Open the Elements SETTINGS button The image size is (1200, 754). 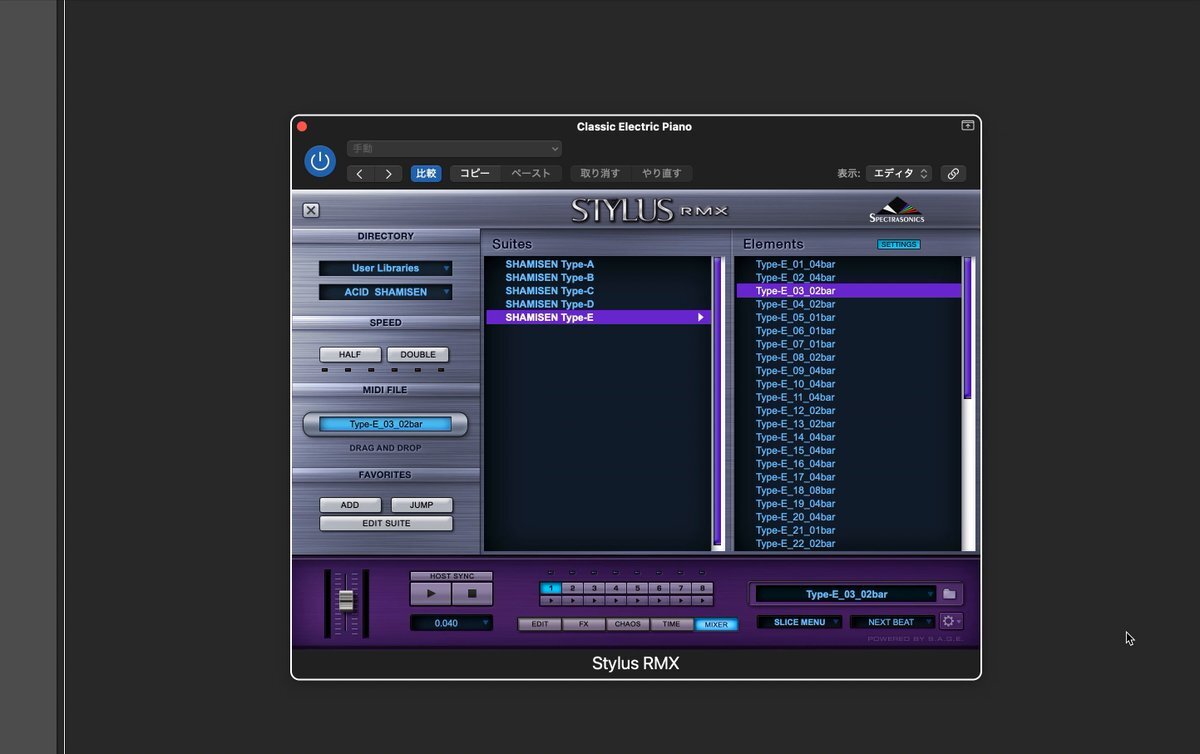[x=898, y=245]
